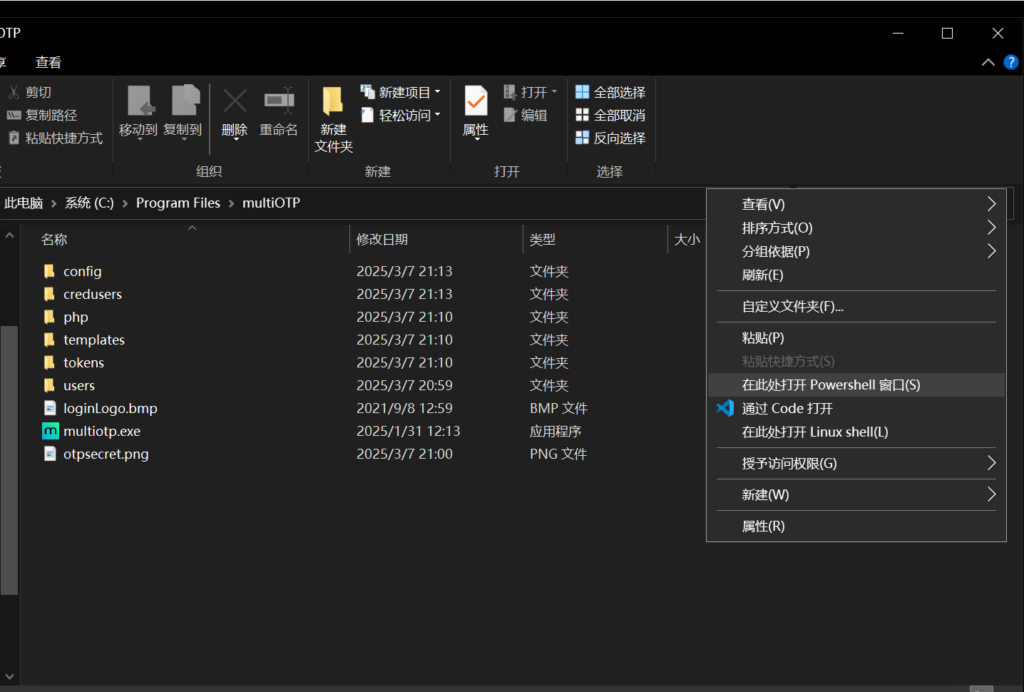Expand the 分组依据(P) submenu arrow
1024x692 pixels.
click(x=991, y=251)
